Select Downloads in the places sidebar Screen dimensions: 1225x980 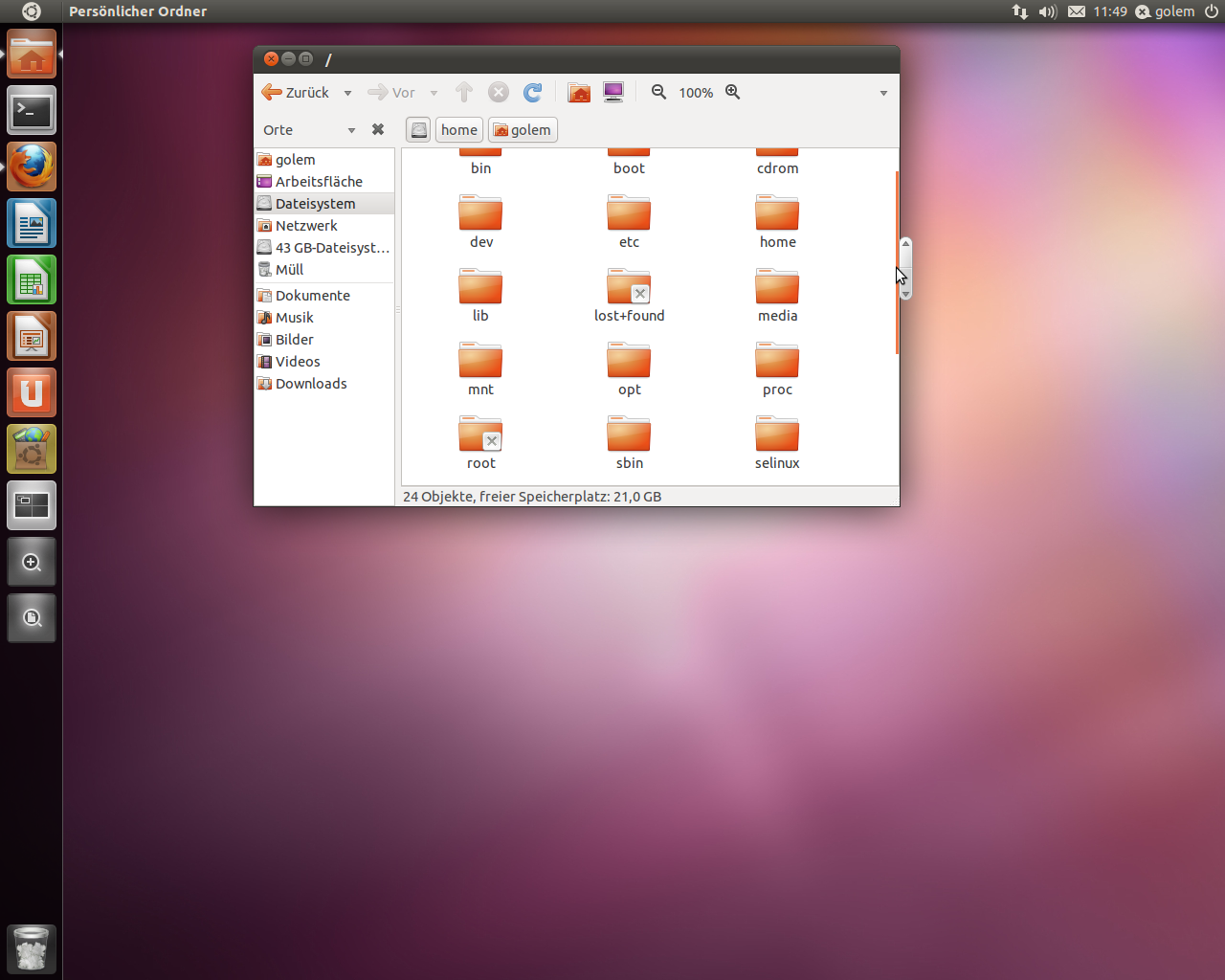(311, 384)
